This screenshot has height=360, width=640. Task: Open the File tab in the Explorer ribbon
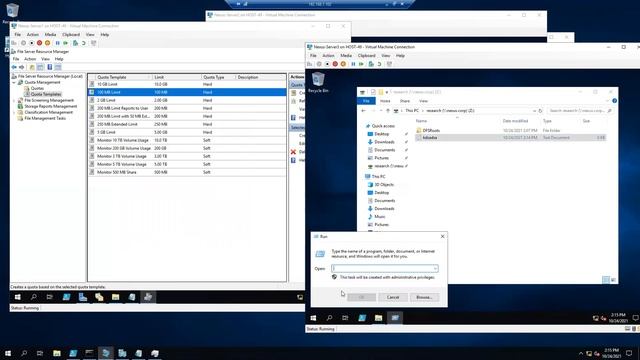point(367,101)
